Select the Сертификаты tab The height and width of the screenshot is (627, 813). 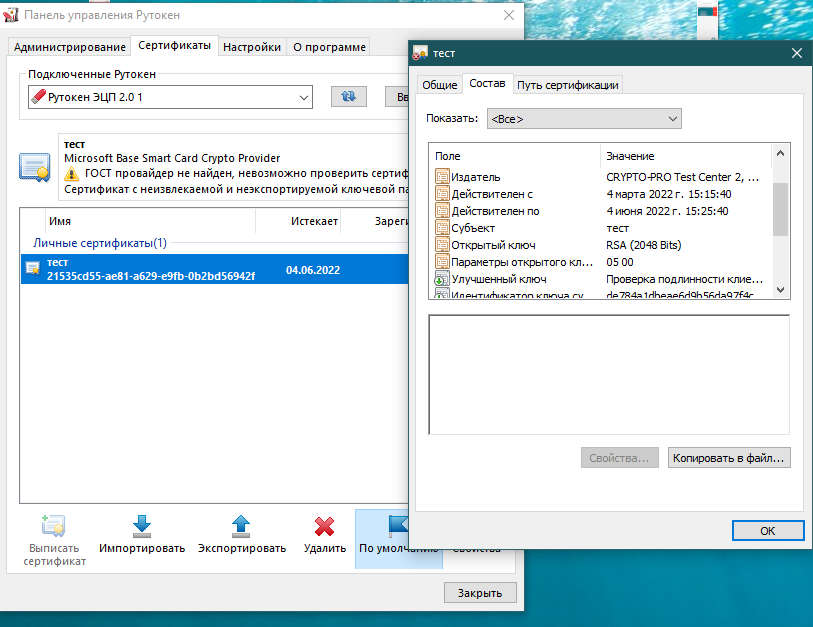pyautogui.click(x=174, y=46)
